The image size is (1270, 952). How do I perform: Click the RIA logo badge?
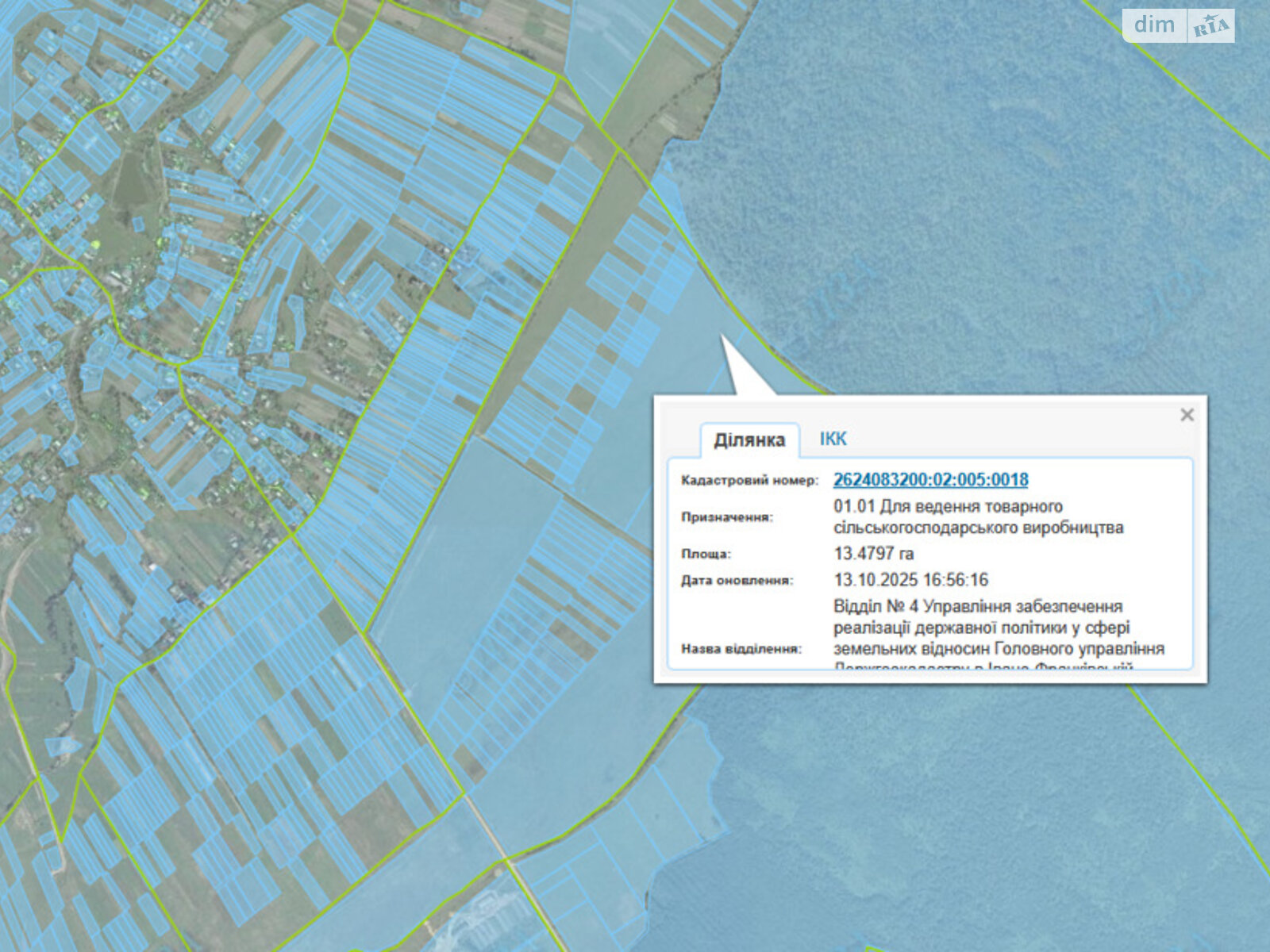click(x=1211, y=27)
